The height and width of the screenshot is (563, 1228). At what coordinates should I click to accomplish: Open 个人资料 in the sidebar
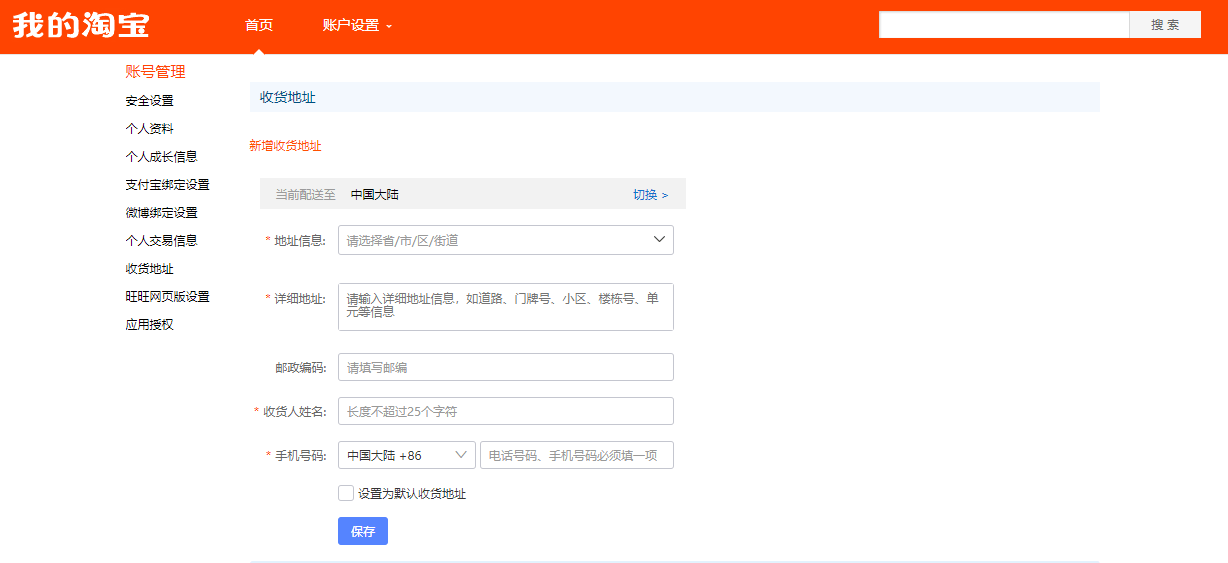coord(149,129)
